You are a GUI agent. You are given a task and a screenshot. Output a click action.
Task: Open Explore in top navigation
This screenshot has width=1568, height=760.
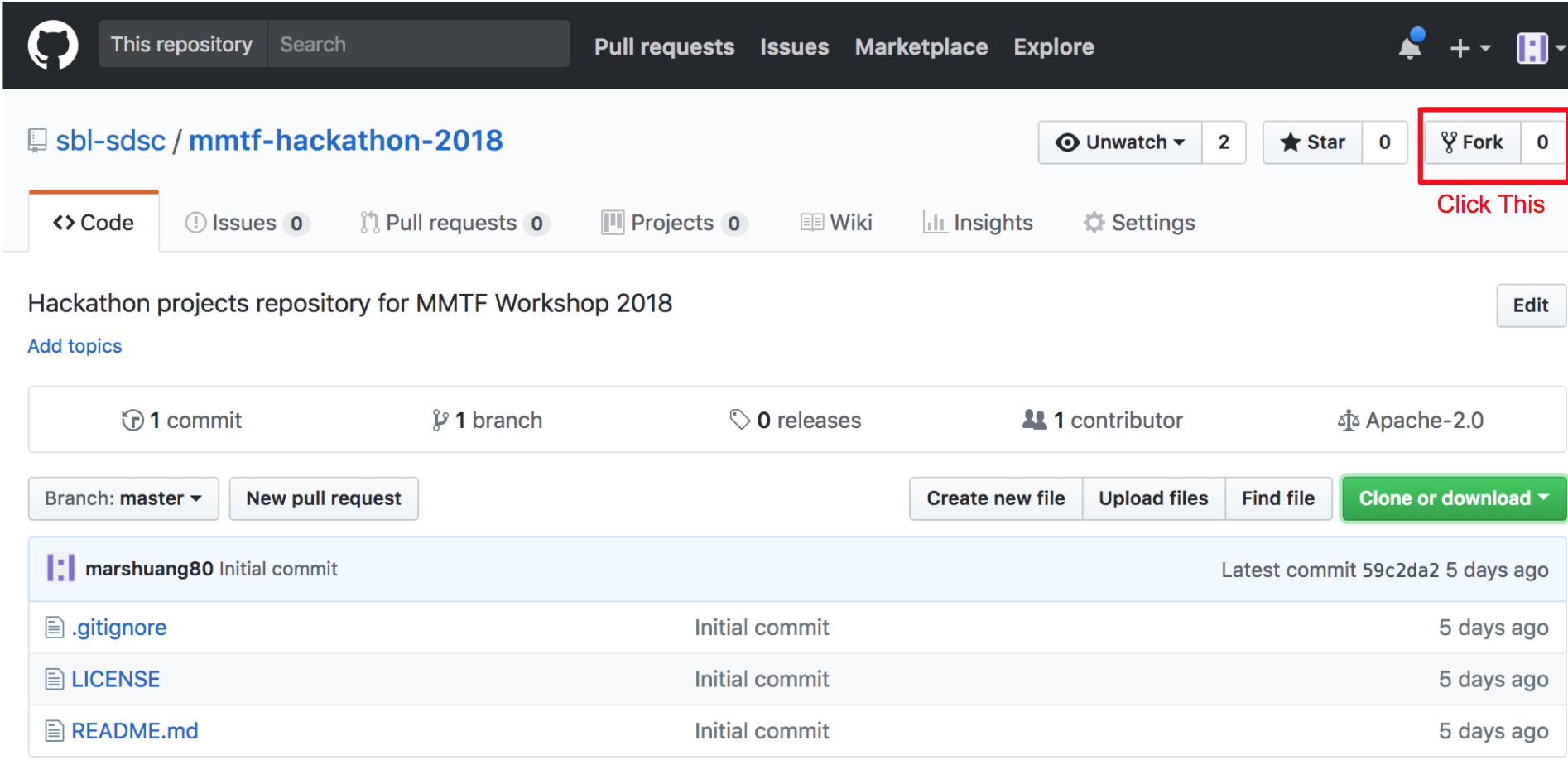click(1053, 47)
